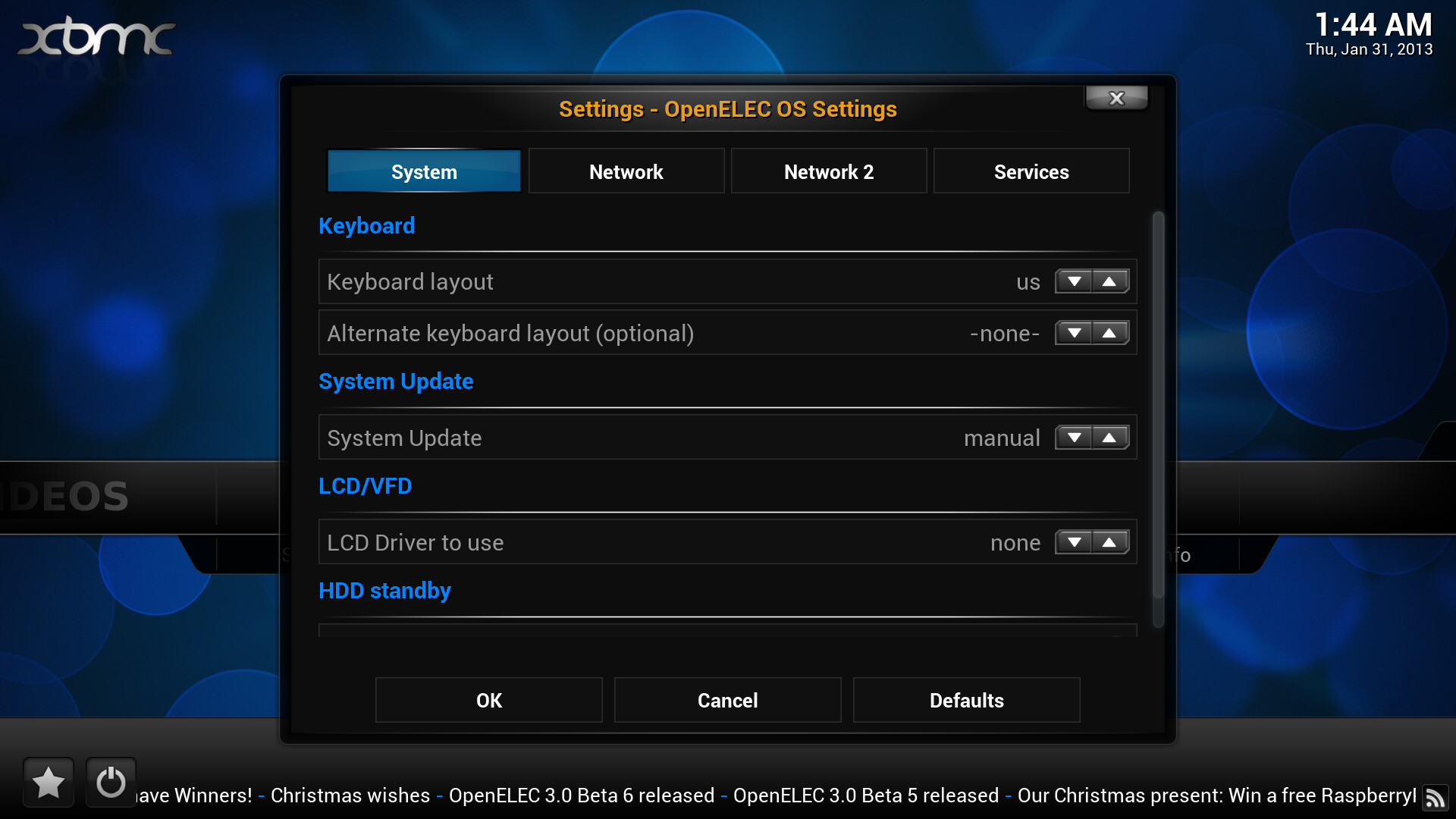Switch to the Network tab
Viewport: 1456px width, 819px height.
626,171
